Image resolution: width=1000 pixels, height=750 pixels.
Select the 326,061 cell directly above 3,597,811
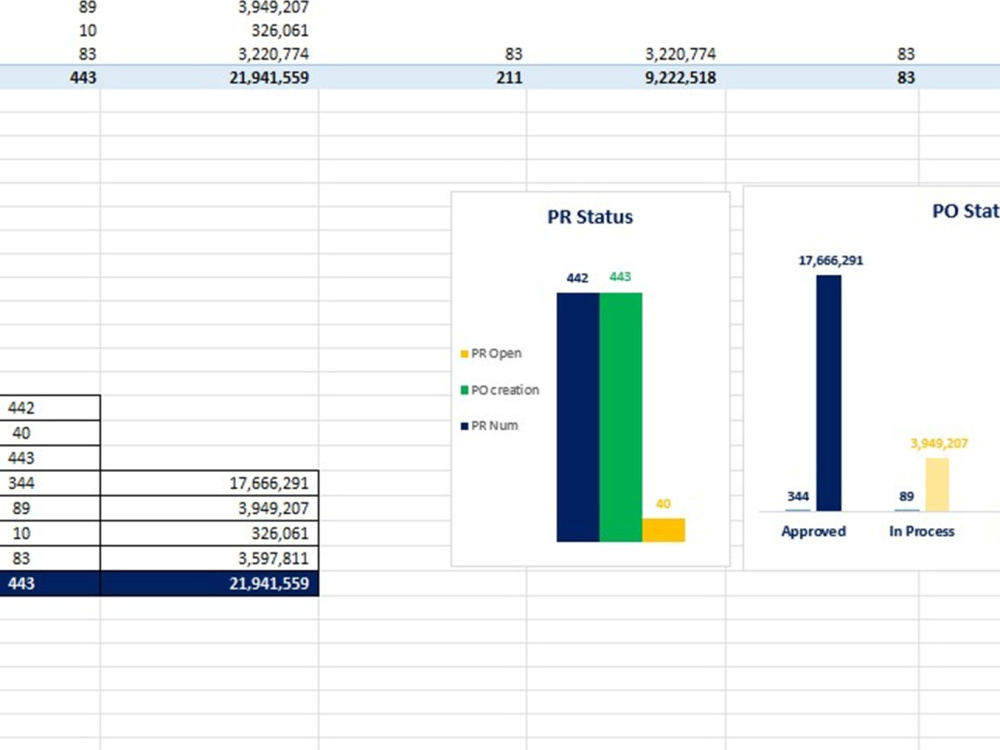tap(209, 533)
